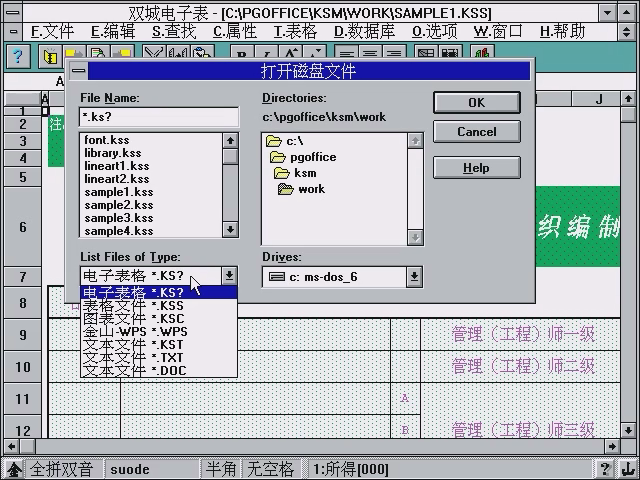Select the c:\ root folder

coord(284,141)
